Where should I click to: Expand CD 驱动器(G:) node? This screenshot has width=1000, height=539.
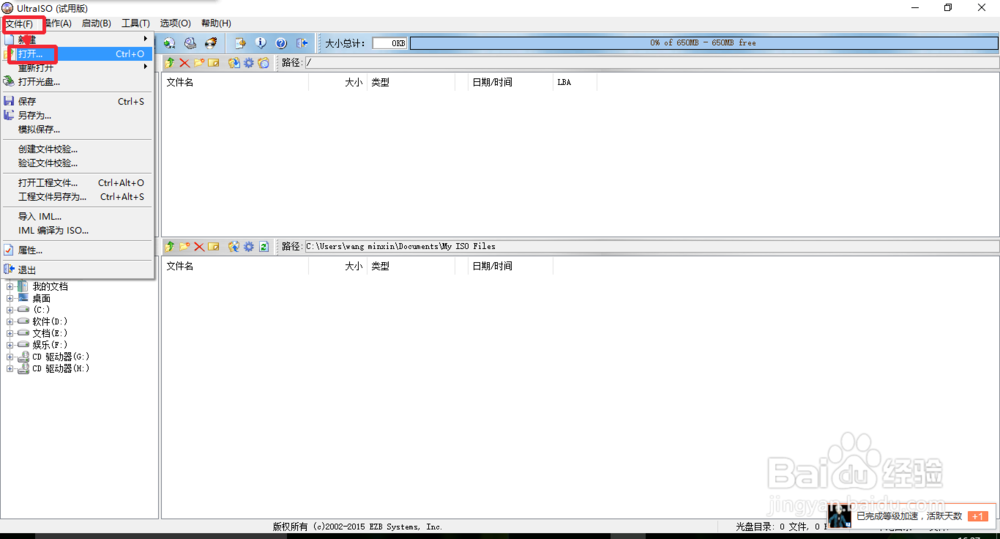[x=10, y=357]
